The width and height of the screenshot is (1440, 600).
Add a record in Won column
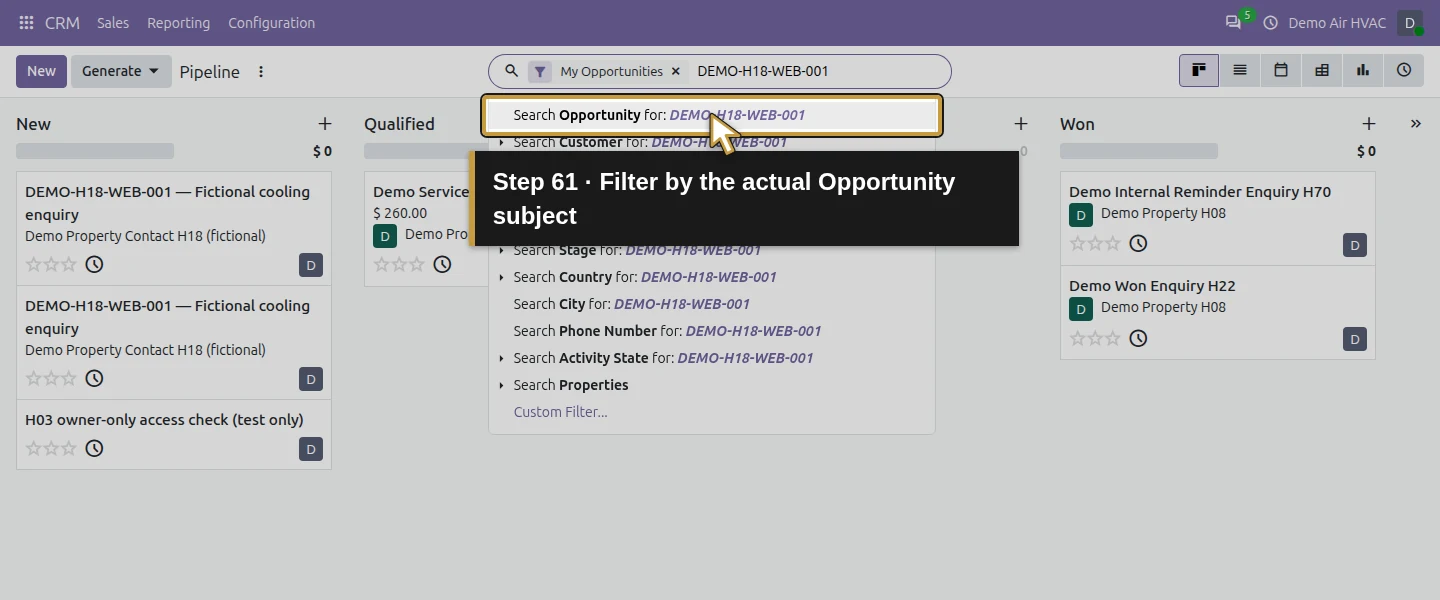pos(1368,124)
